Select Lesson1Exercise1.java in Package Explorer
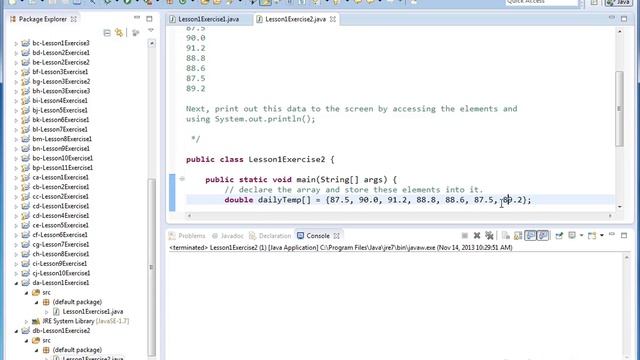The image size is (640, 360). (93, 311)
